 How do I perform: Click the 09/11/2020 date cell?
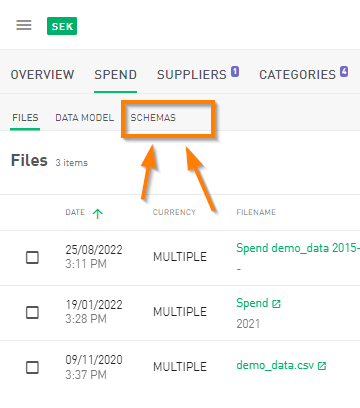[x=94, y=367]
